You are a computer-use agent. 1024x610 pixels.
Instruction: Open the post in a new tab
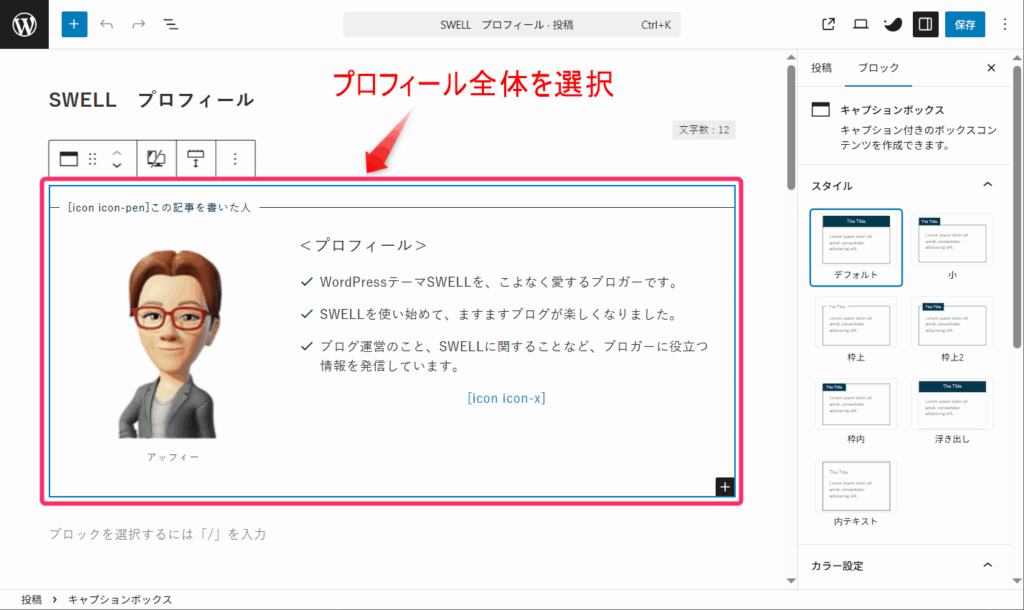click(x=828, y=24)
